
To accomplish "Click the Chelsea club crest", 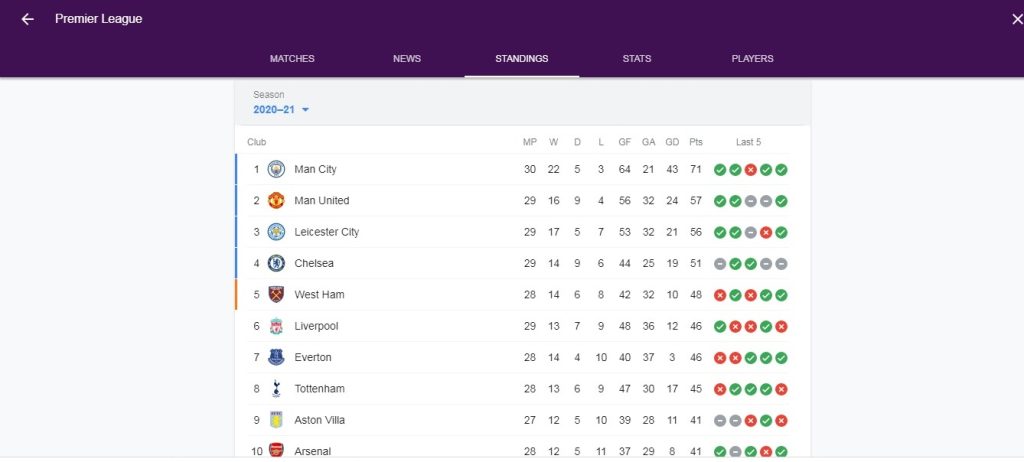I will point(276,263).
